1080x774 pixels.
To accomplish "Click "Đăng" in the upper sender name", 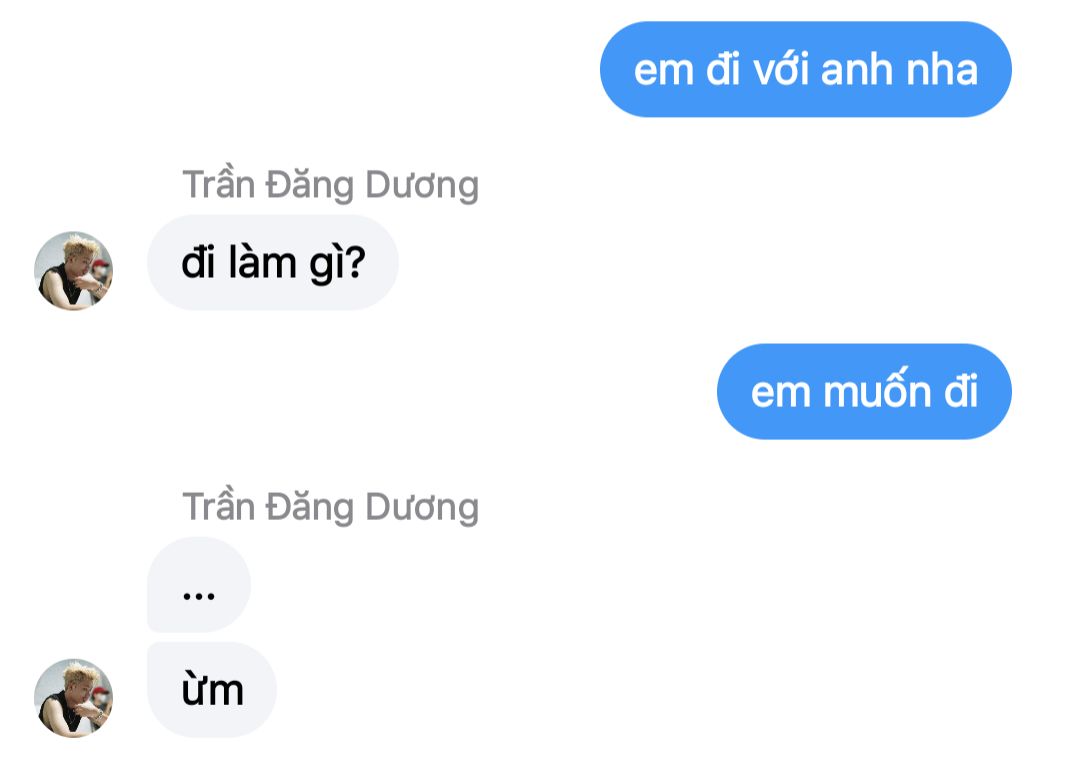I will pos(310,185).
